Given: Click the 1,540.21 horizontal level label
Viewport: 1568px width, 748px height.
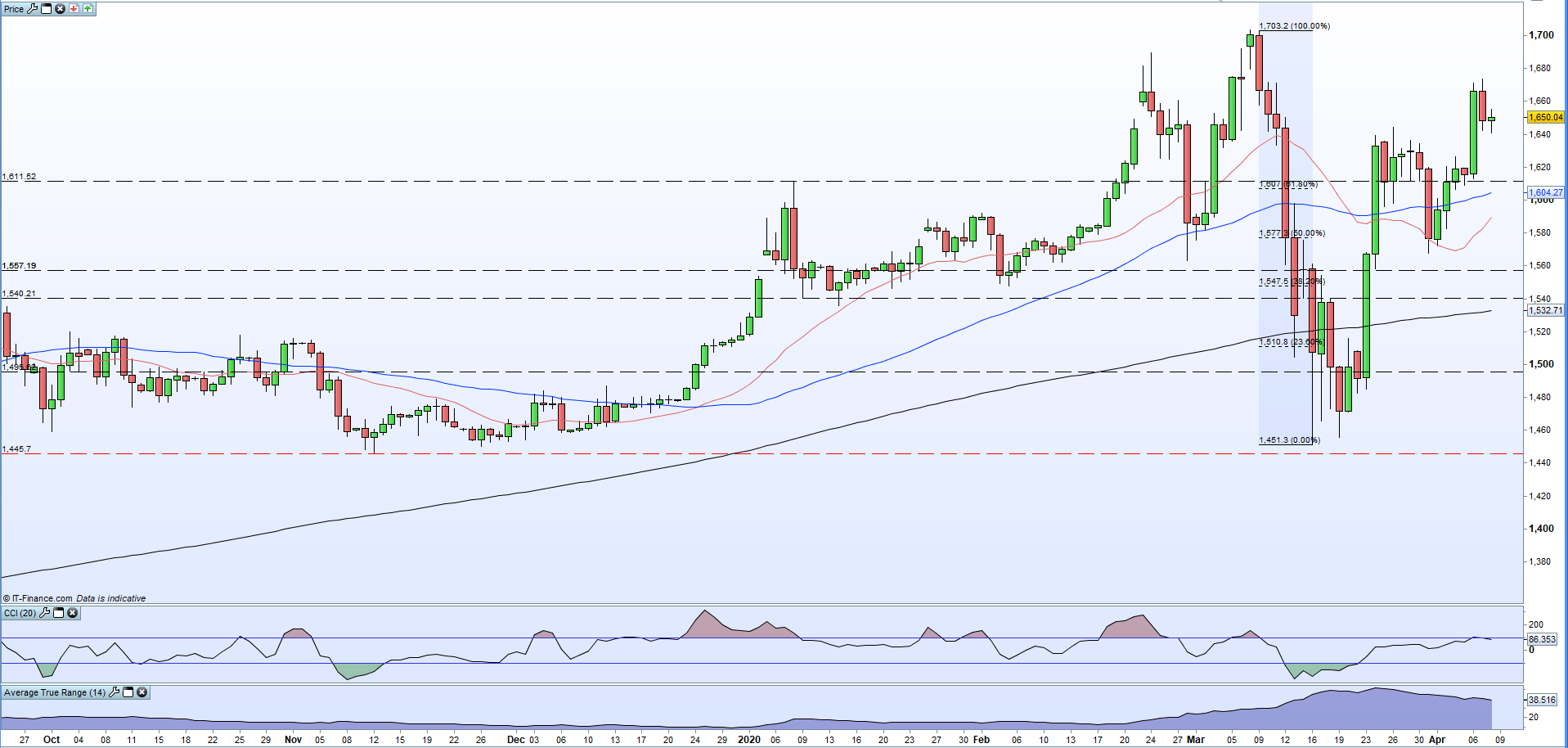Looking at the screenshot, I should coord(19,294).
